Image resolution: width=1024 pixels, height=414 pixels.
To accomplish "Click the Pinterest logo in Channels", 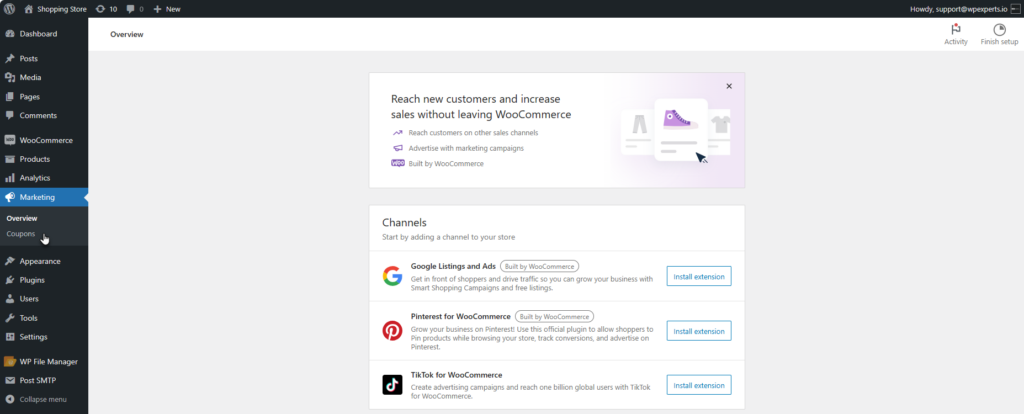I will pos(392,331).
